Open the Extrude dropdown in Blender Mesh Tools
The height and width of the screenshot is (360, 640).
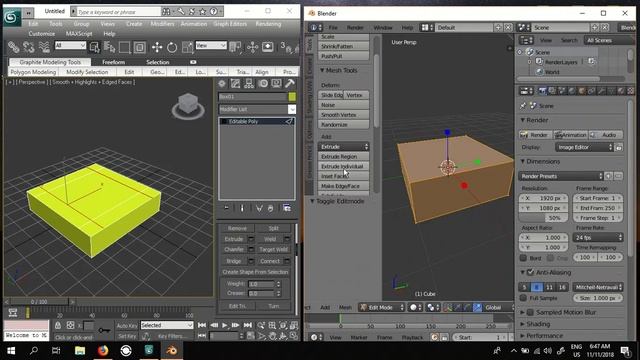coord(344,147)
